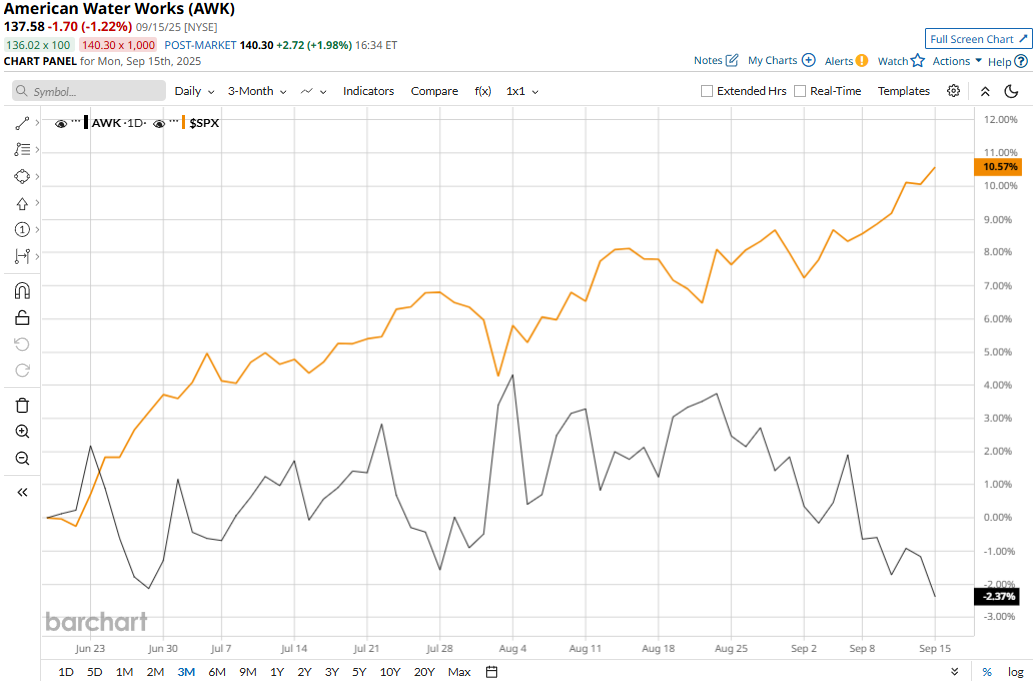1035x681 pixels.
Task: Click the Compare button
Action: tap(434, 91)
